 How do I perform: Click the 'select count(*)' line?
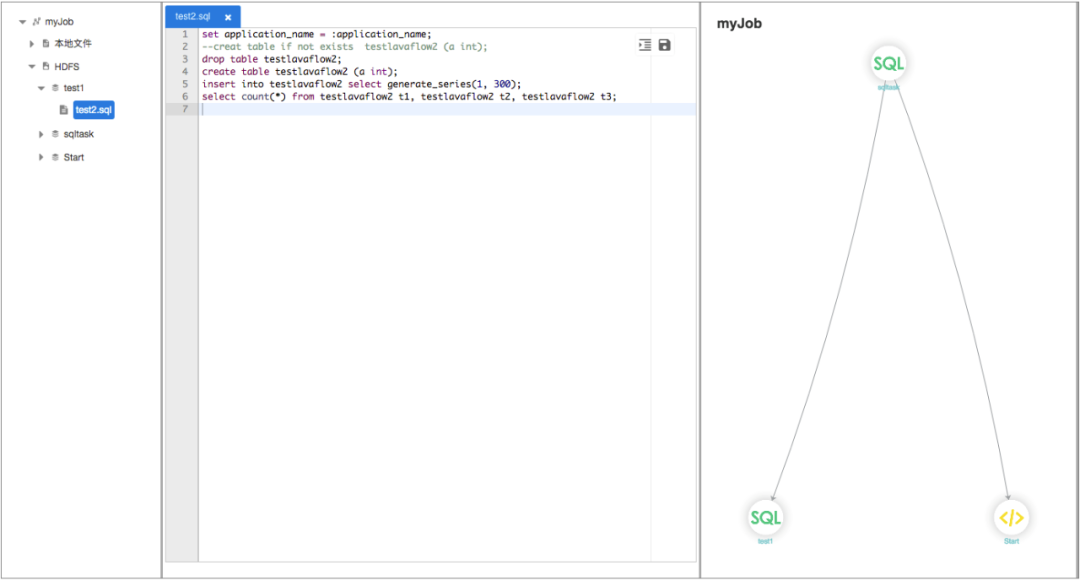[x=409, y=96]
